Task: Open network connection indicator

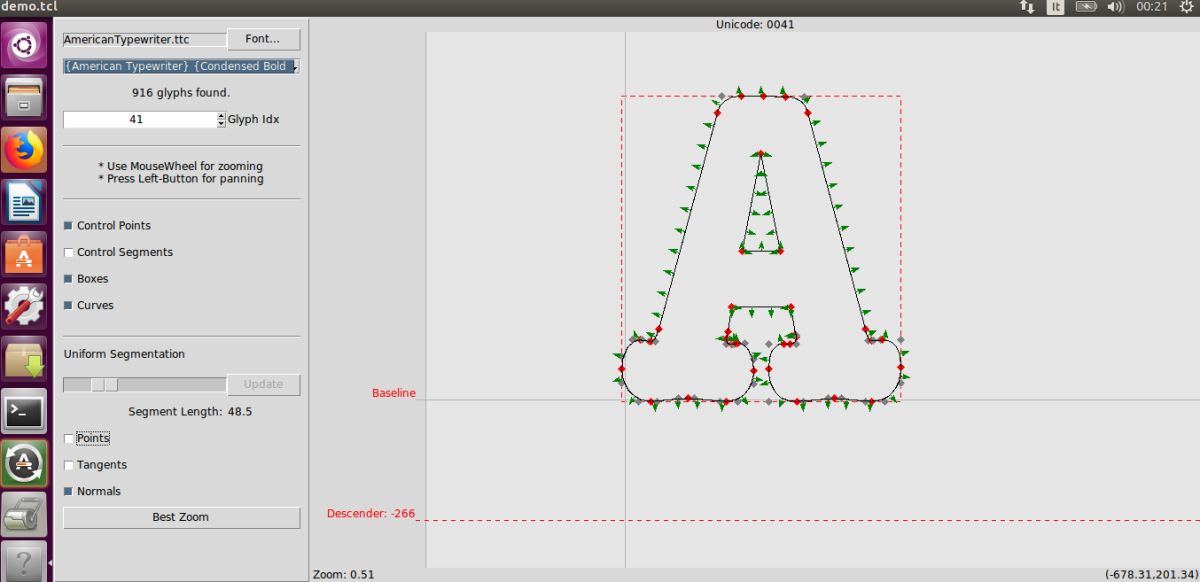Action: coord(1026,6)
